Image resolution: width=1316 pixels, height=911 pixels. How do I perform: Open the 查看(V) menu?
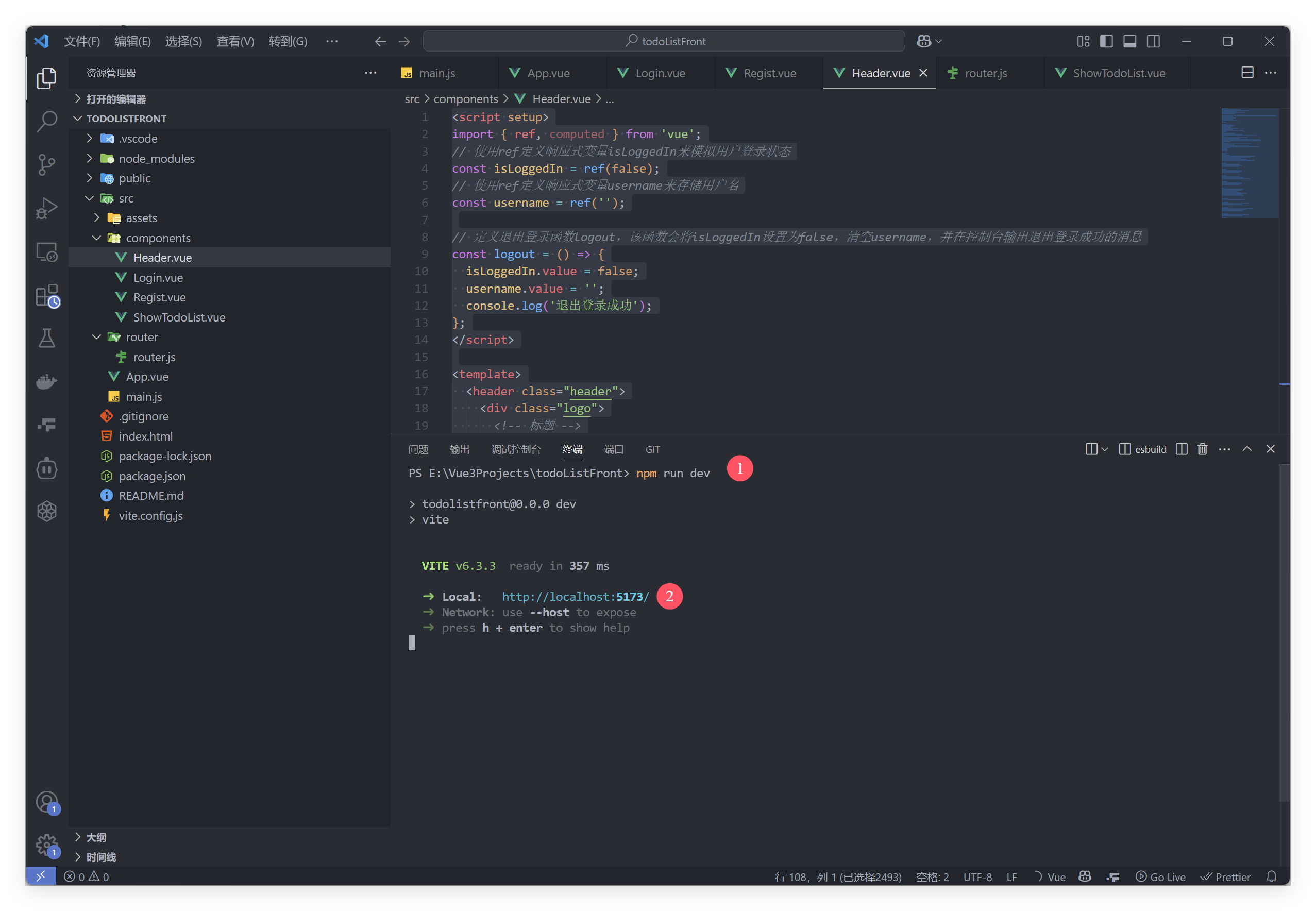235,41
